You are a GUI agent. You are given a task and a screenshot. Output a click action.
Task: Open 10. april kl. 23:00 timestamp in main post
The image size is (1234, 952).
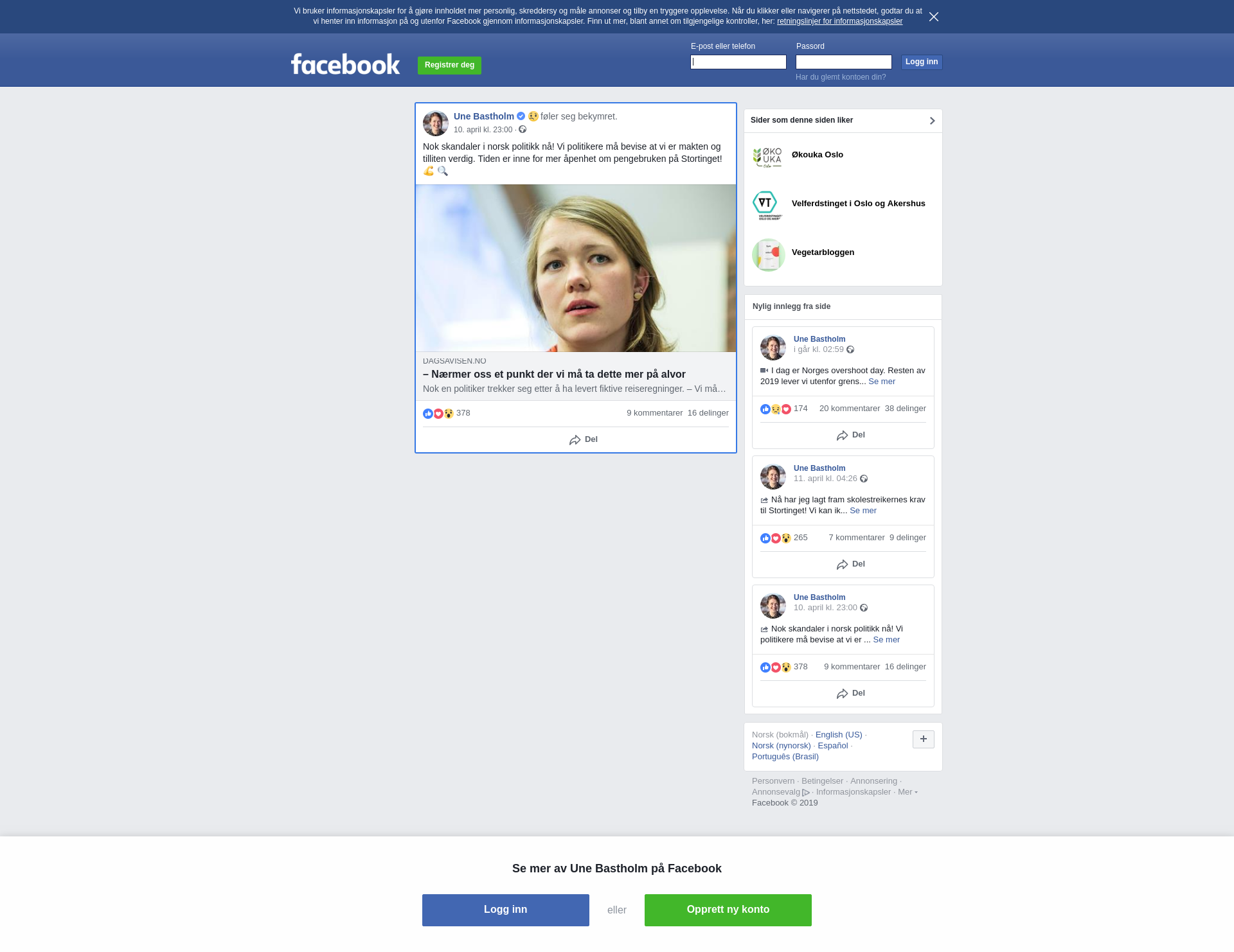[483, 130]
